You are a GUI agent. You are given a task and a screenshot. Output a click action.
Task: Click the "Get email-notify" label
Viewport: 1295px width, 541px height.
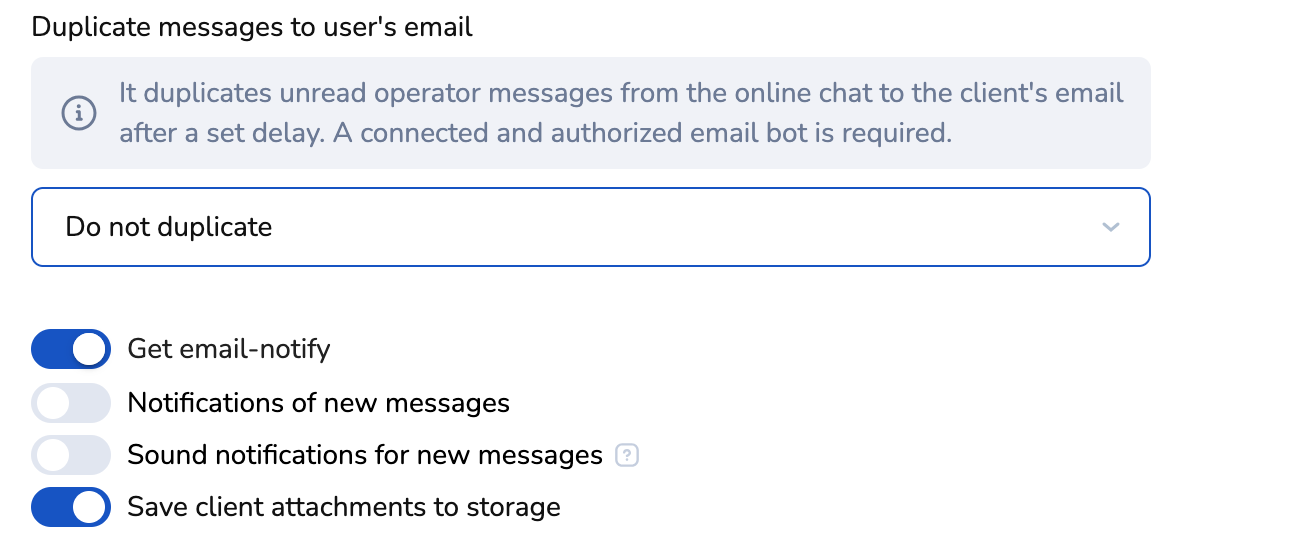[x=228, y=350]
